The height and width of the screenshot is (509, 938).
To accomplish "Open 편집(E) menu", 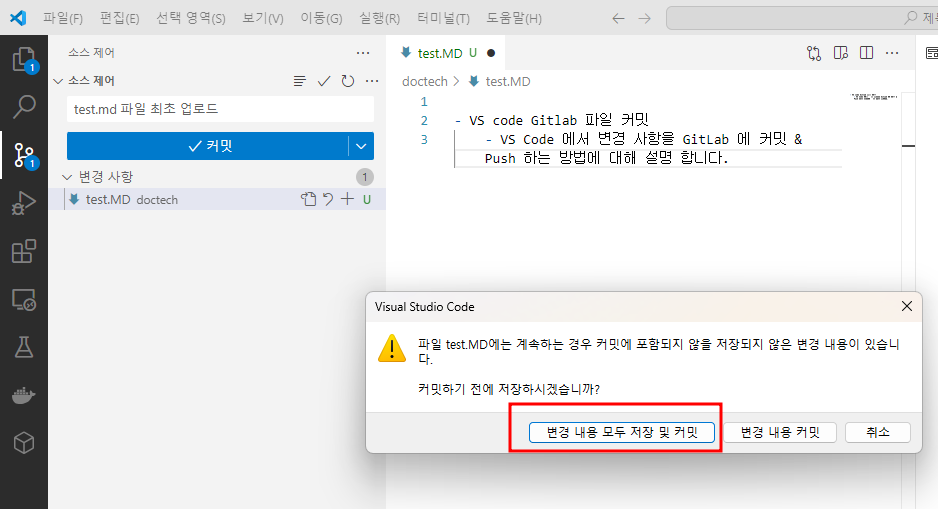I will 119,19.
